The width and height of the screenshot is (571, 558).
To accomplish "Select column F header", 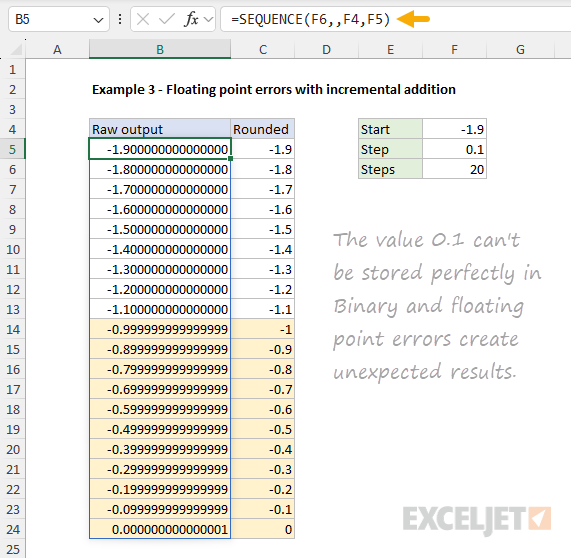I will pyautogui.click(x=454, y=50).
